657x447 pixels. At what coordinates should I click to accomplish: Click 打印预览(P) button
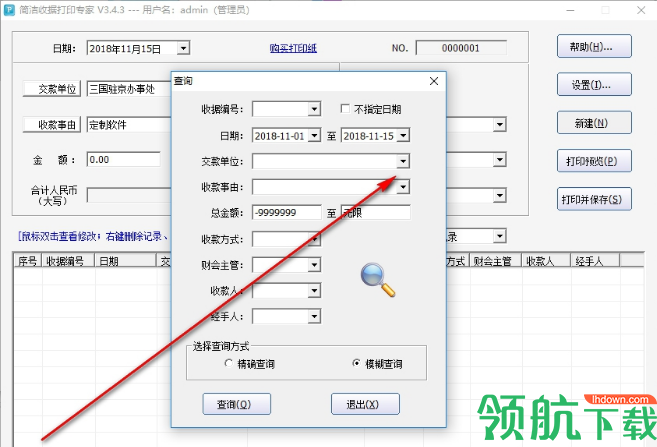(x=594, y=160)
